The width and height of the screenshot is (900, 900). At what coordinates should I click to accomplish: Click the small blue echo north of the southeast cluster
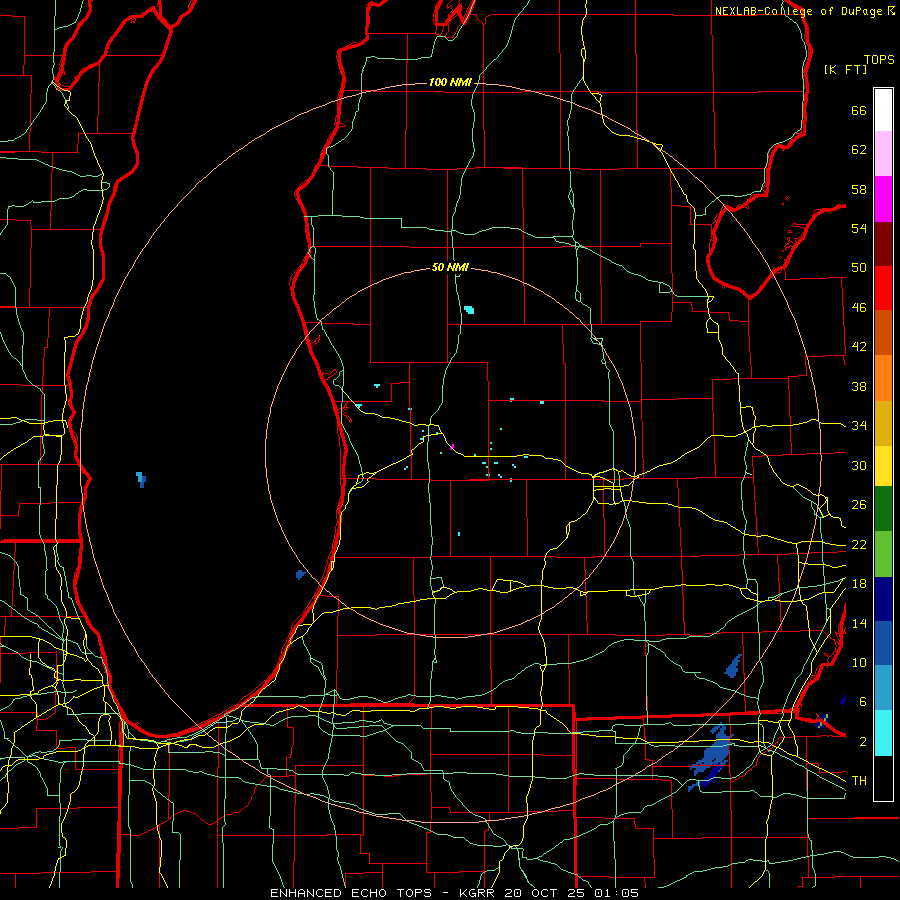(x=733, y=666)
